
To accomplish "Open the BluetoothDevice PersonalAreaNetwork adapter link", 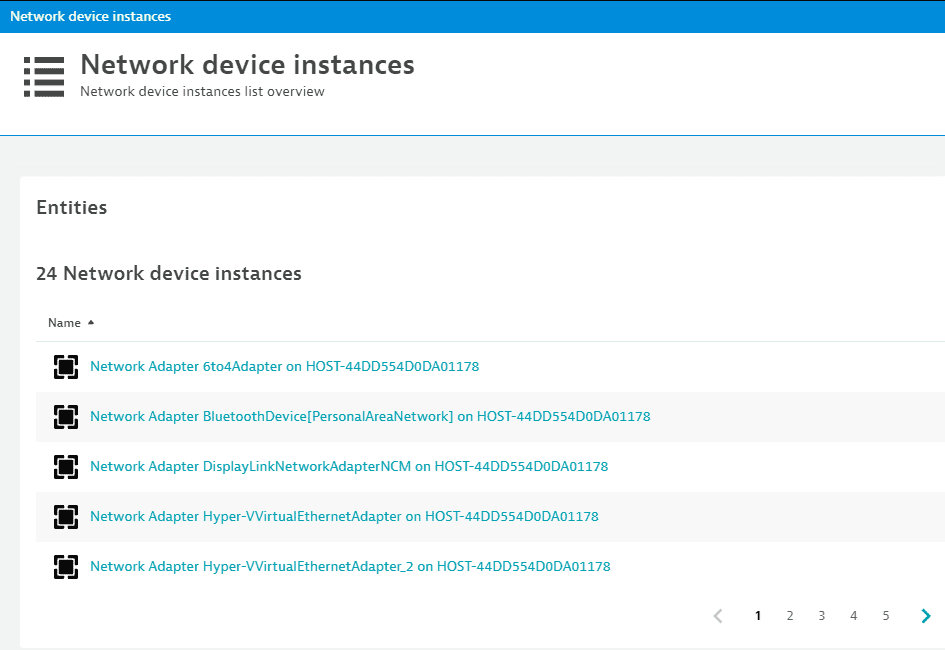I will pos(370,417).
